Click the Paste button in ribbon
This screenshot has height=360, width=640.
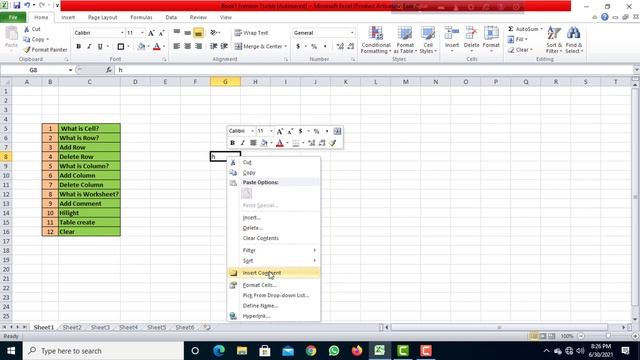coord(11,38)
